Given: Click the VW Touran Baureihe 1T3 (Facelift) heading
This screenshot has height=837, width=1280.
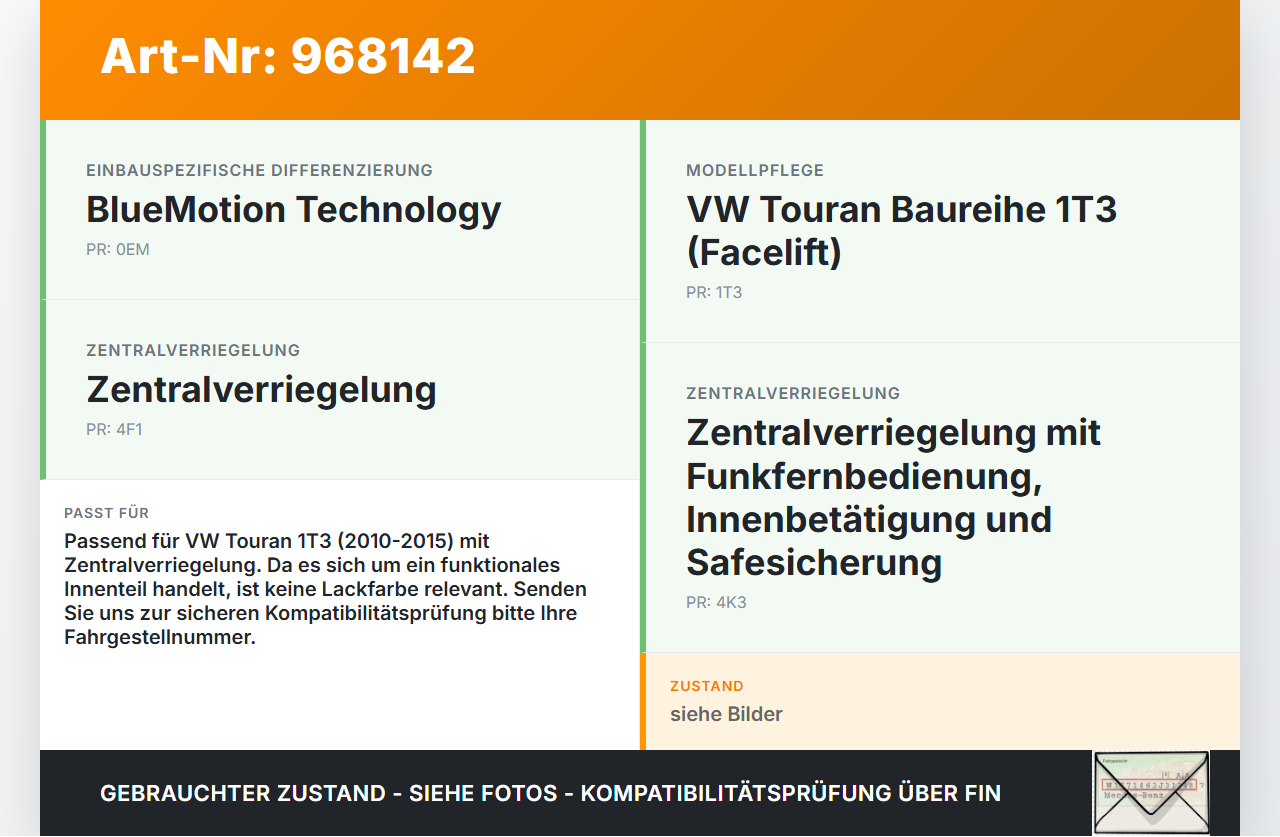Looking at the screenshot, I should [x=902, y=231].
